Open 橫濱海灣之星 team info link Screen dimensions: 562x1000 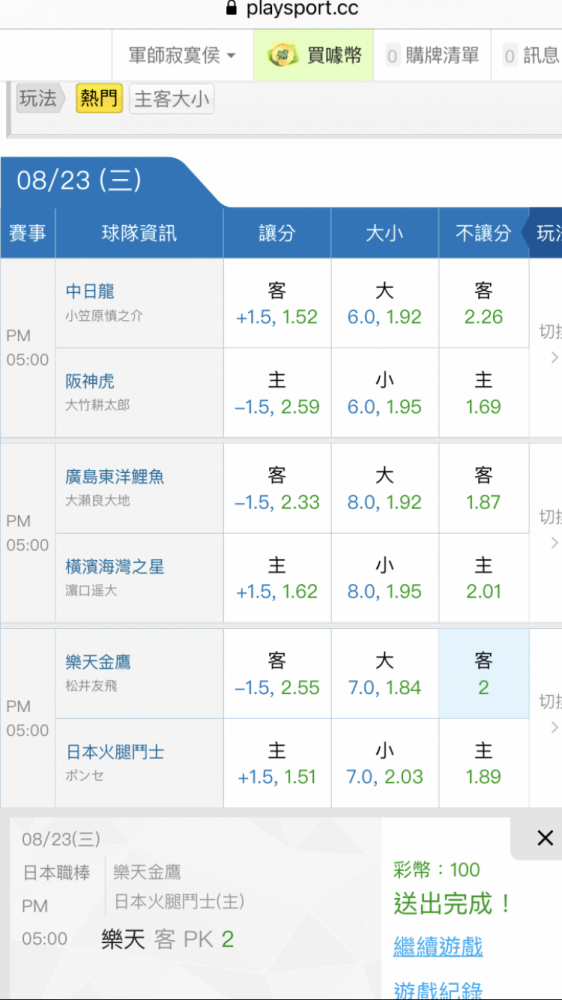click(x=115, y=566)
